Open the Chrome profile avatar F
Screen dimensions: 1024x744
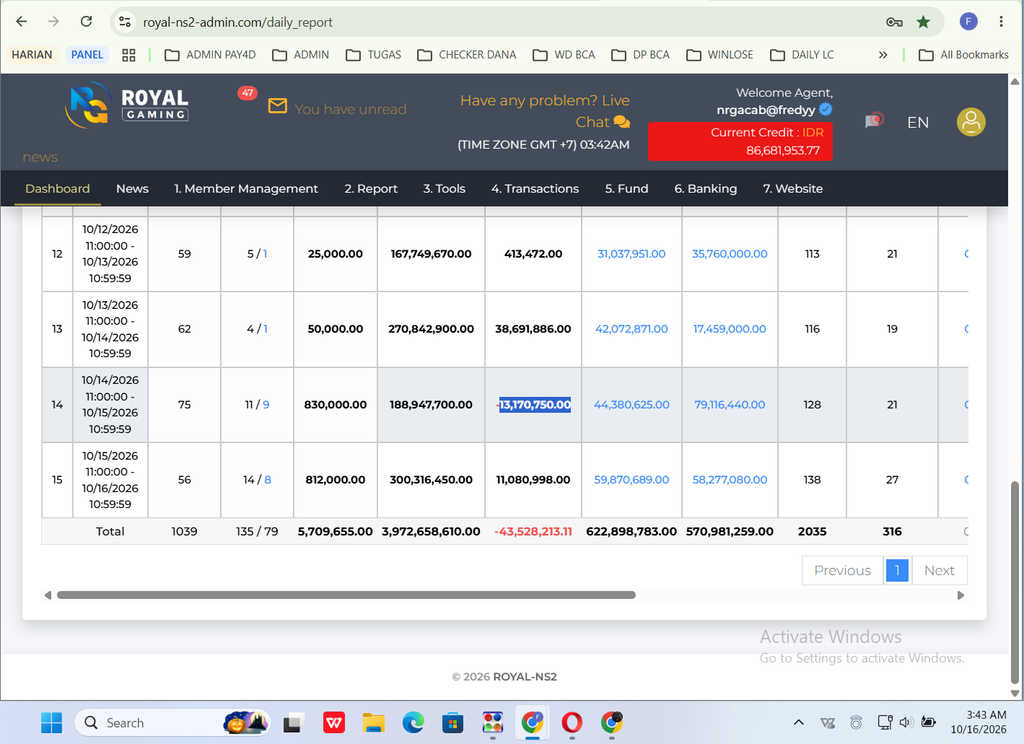(968, 22)
